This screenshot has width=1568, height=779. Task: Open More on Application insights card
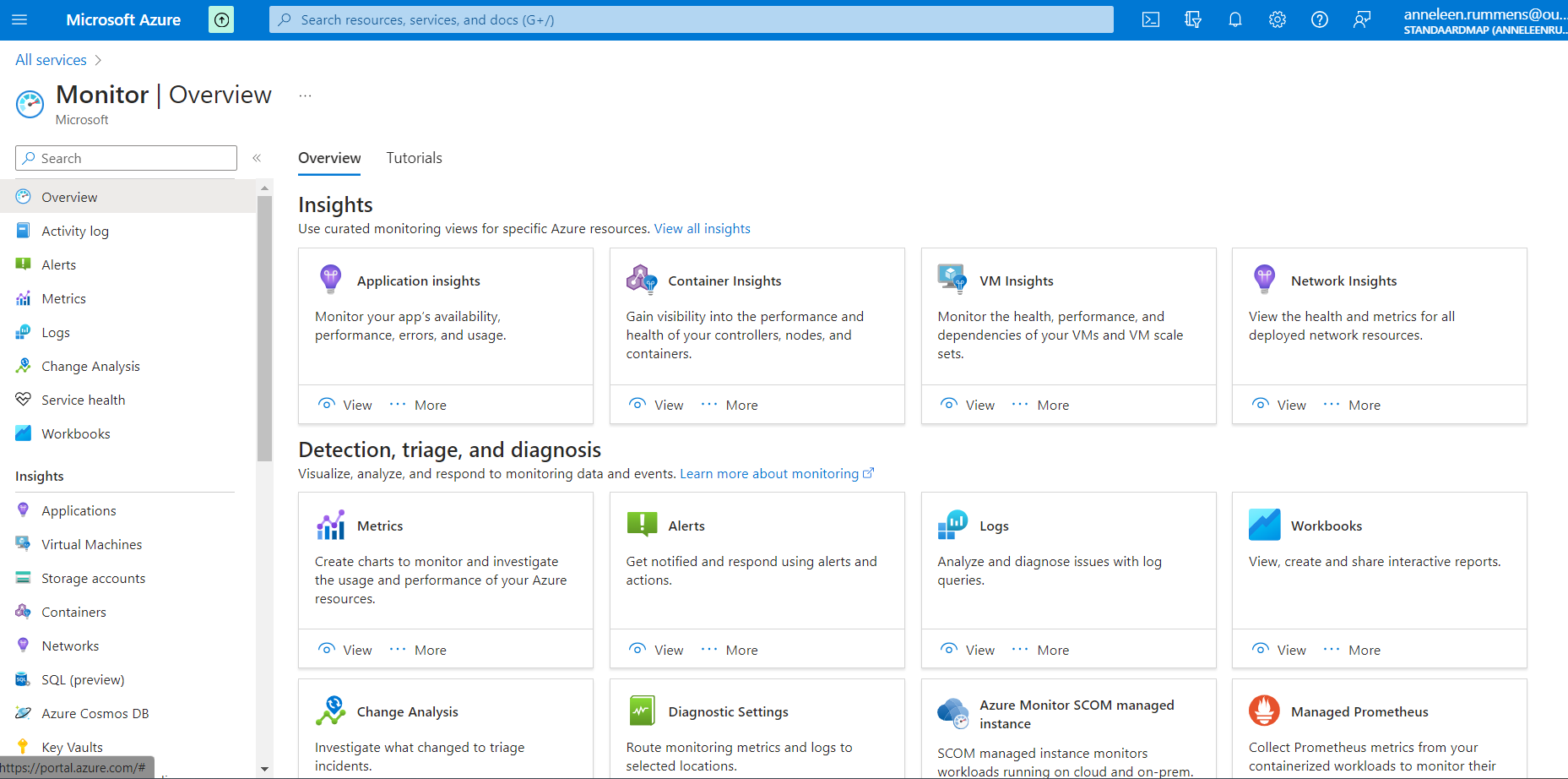(418, 405)
